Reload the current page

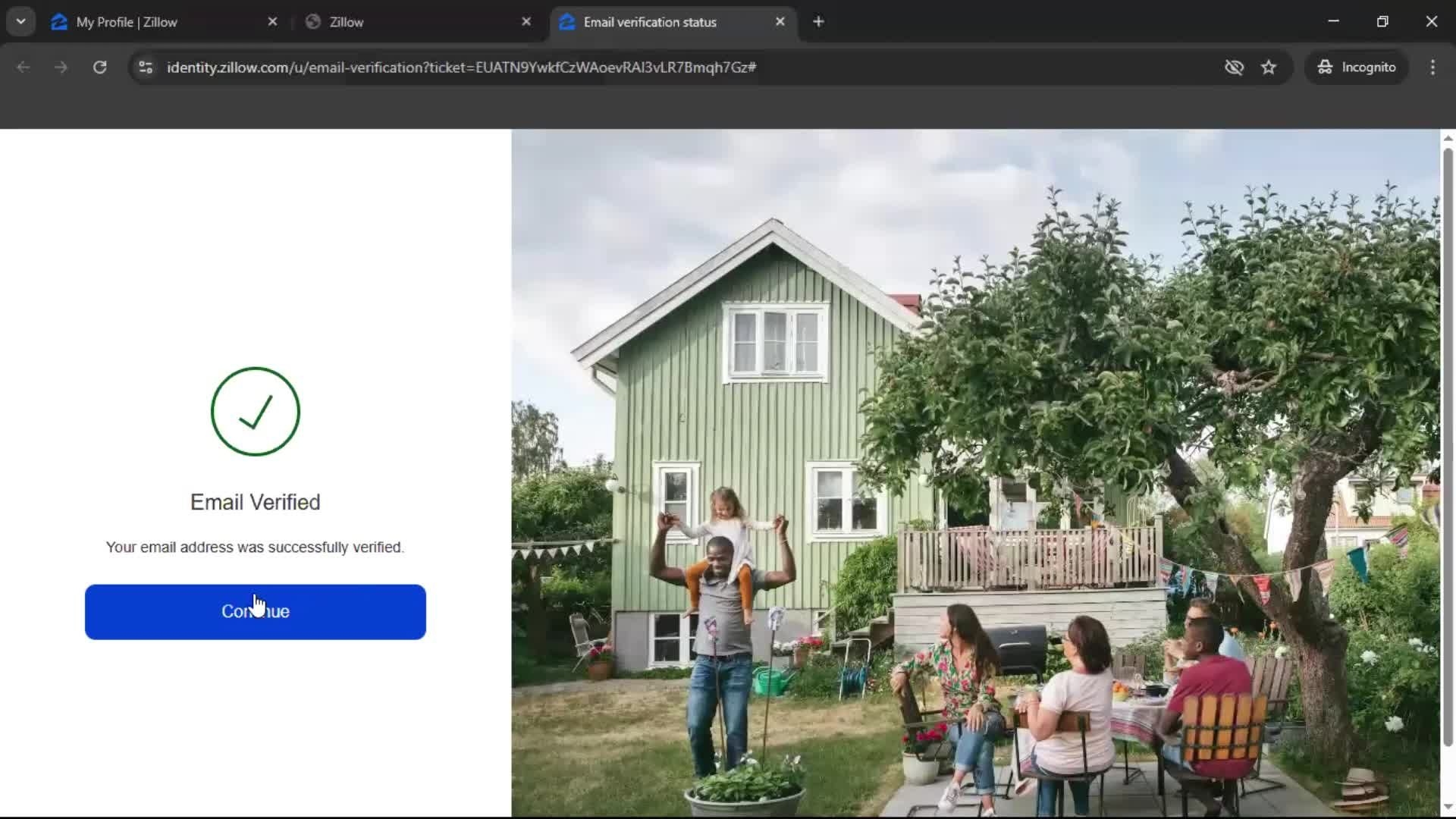(99, 67)
